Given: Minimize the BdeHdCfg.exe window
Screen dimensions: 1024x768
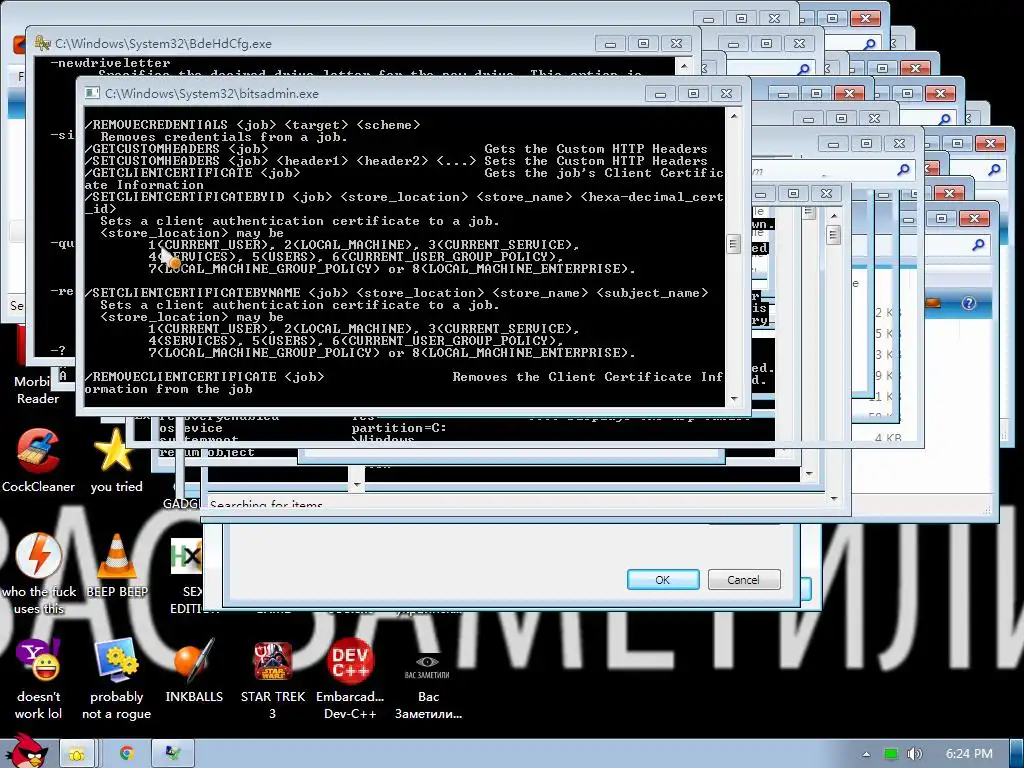Looking at the screenshot, I should click(610, 44).
